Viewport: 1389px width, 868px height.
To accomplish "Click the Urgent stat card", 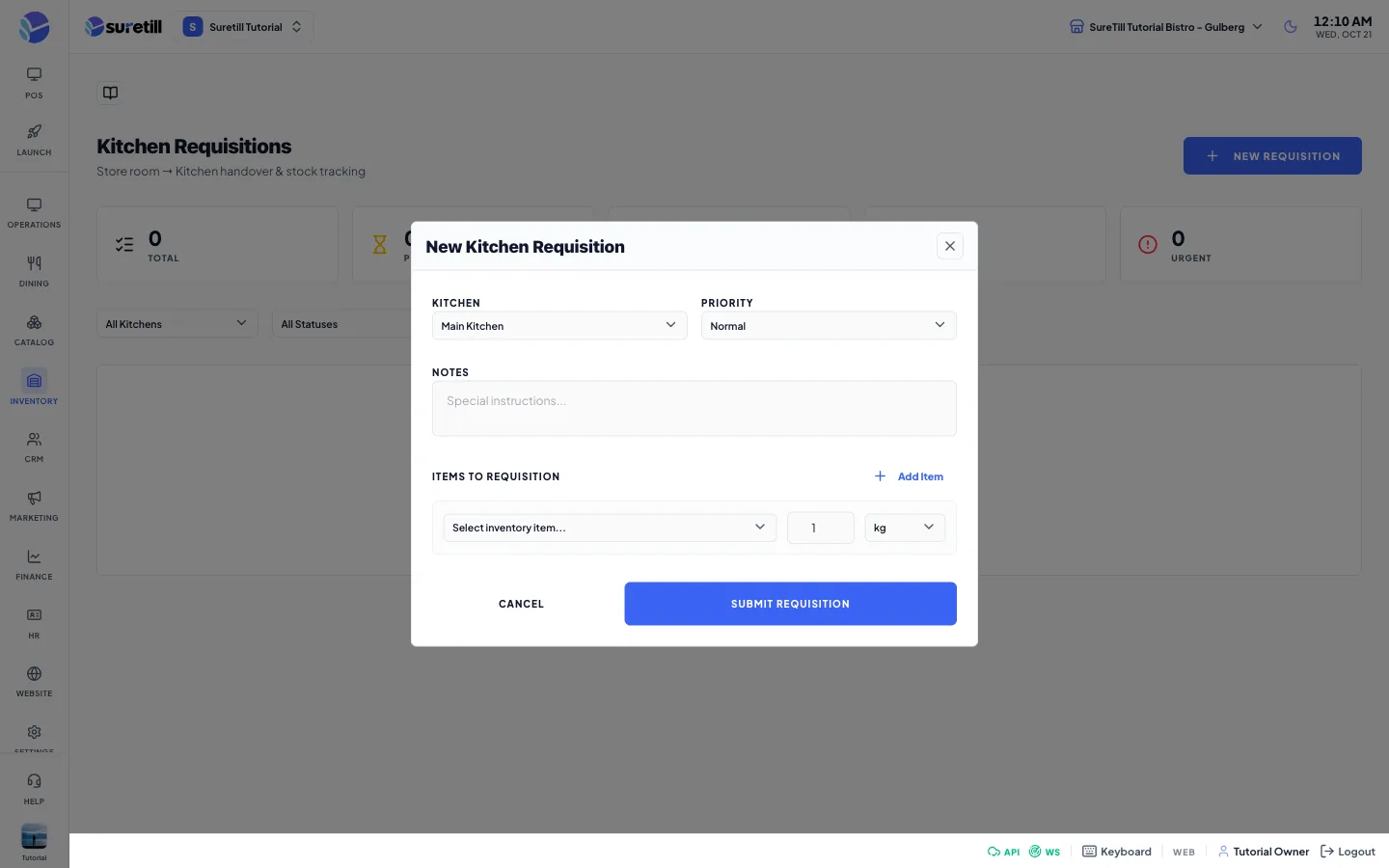I will (1240, 245).
